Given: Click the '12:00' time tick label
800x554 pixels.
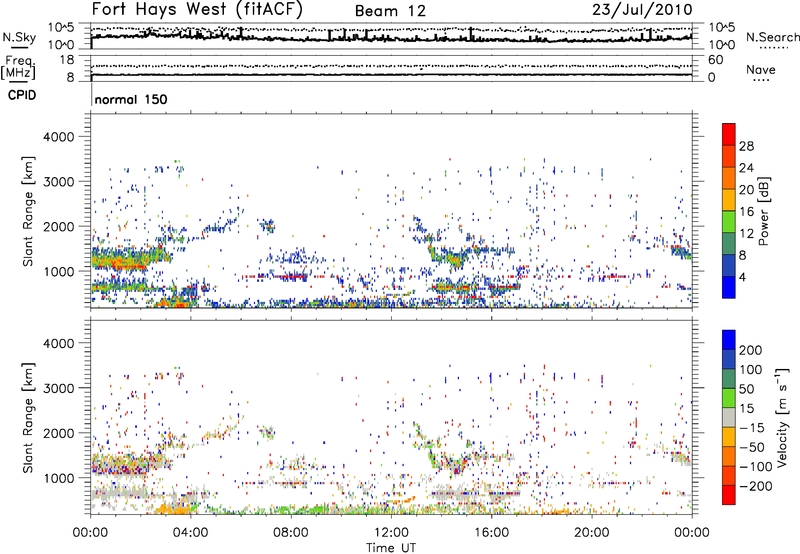Looking at the screenshot, I should tap(391, 533).
